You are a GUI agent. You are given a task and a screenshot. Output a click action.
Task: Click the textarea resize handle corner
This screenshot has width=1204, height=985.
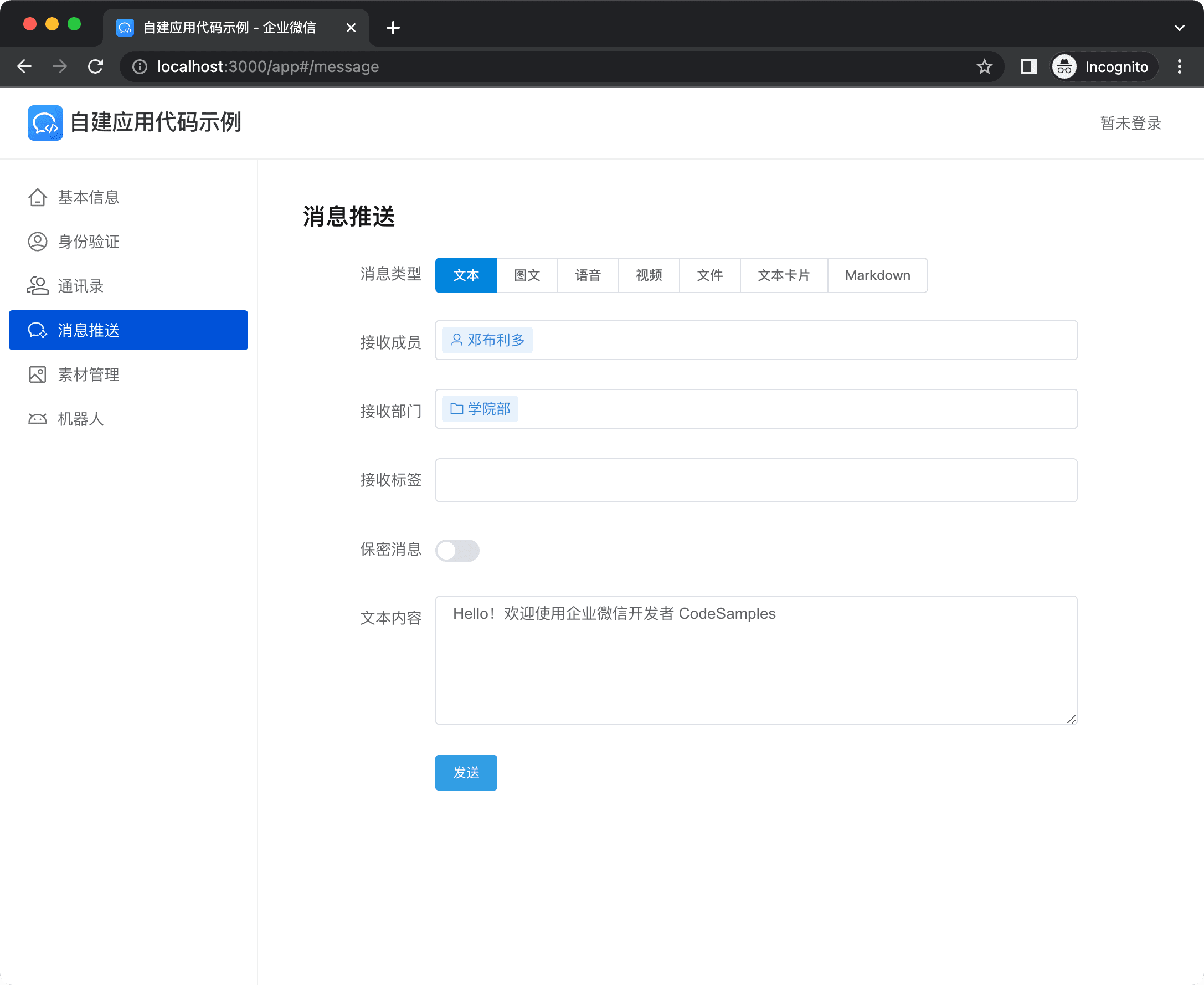pos(1071,719)
